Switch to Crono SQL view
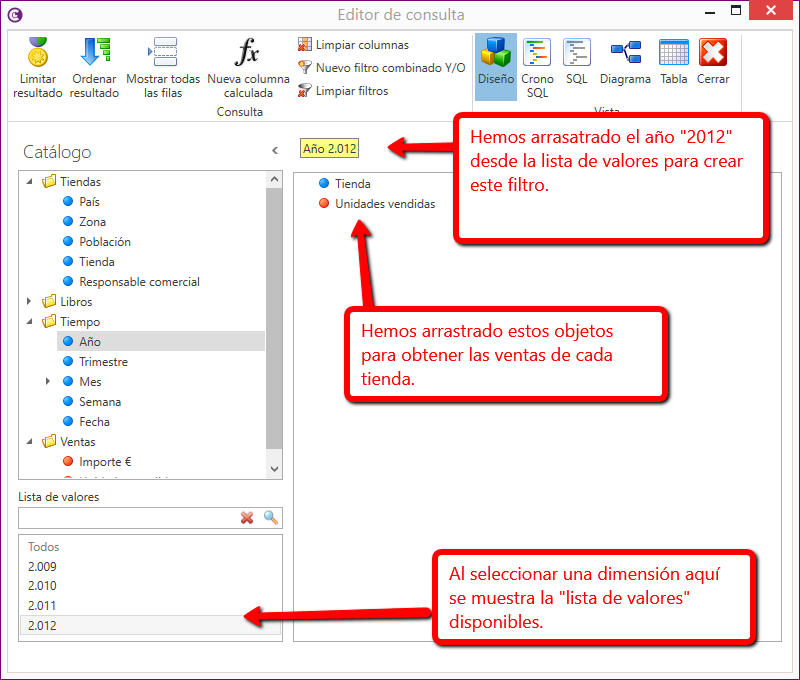The image size is (800, 680). click(537, 53)
